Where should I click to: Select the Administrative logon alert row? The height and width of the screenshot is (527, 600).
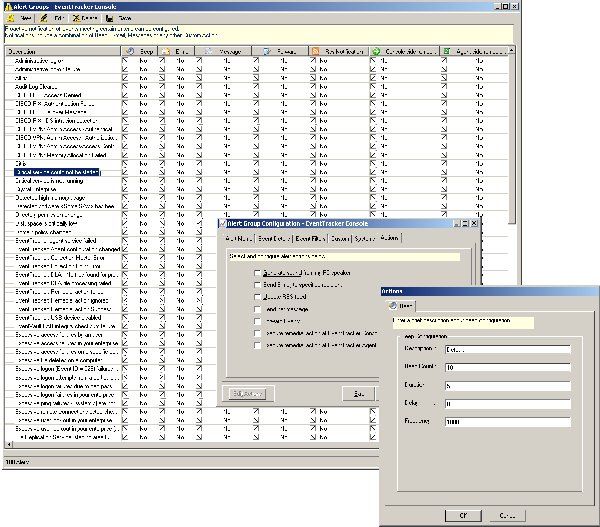[x=39, y=60]
